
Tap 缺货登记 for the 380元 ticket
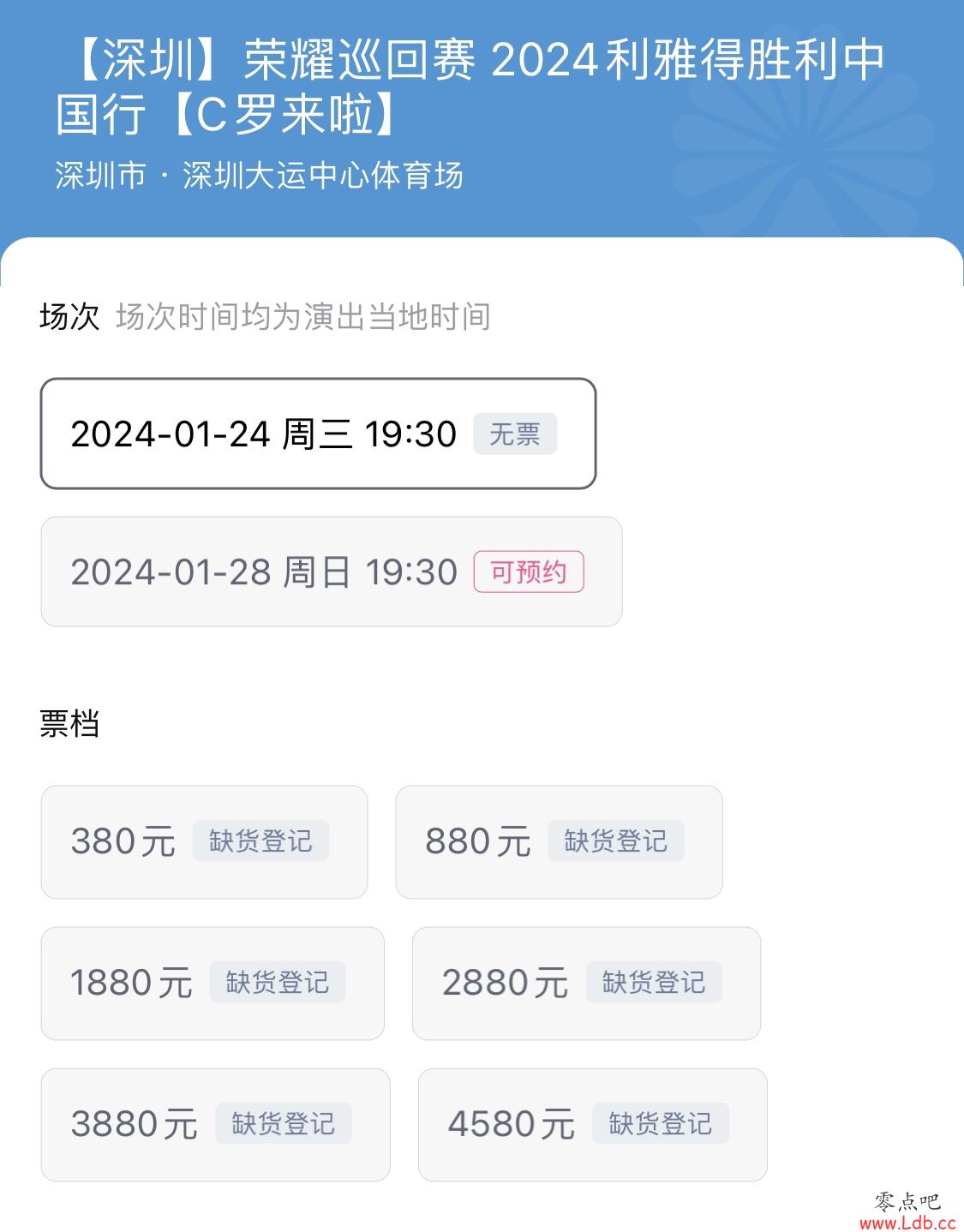[260, 840]
